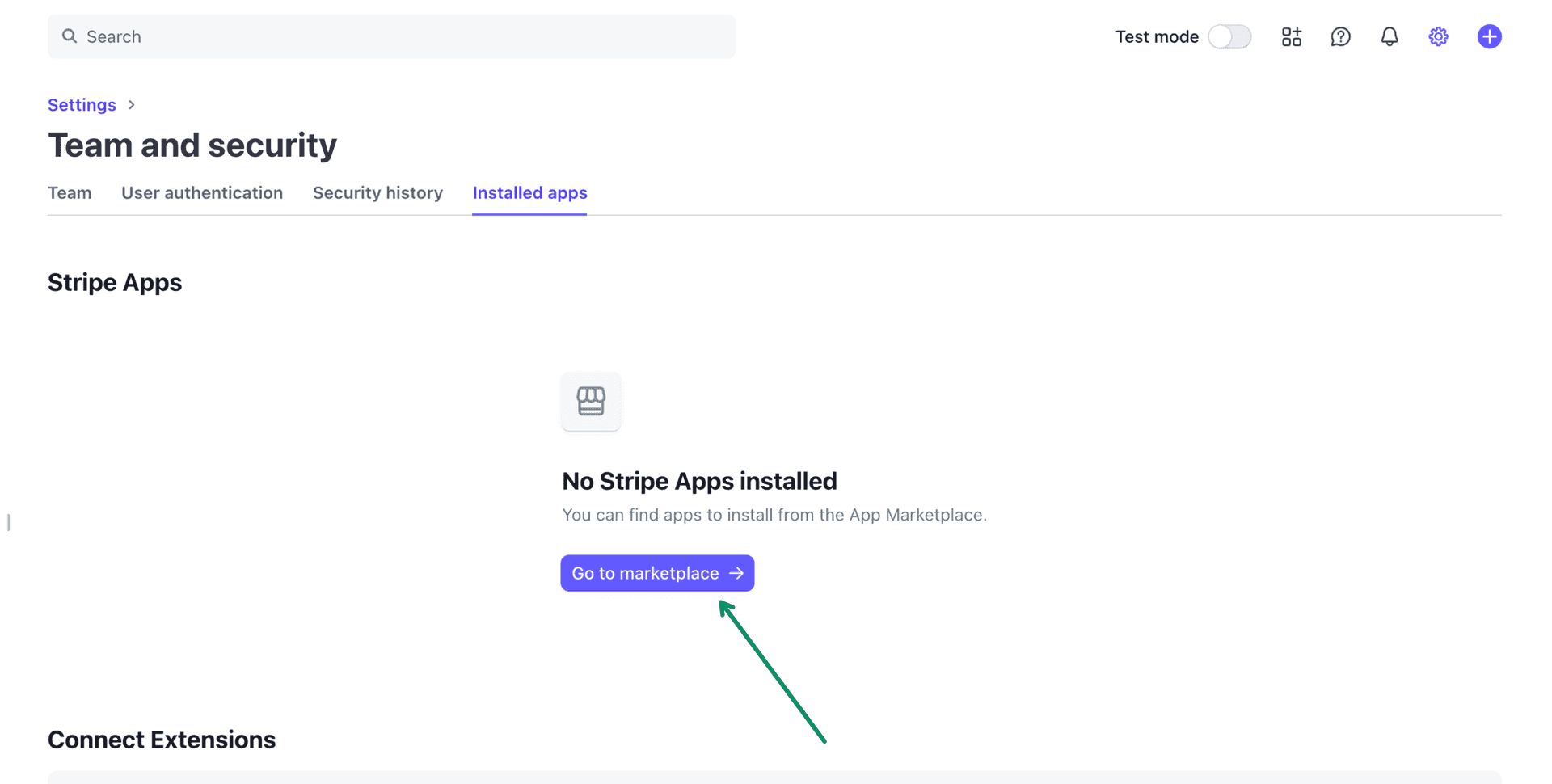Click the Search input field
The width and height of the screenshot is (1552, 784).
pyautogui.click(x=391, y=36)
